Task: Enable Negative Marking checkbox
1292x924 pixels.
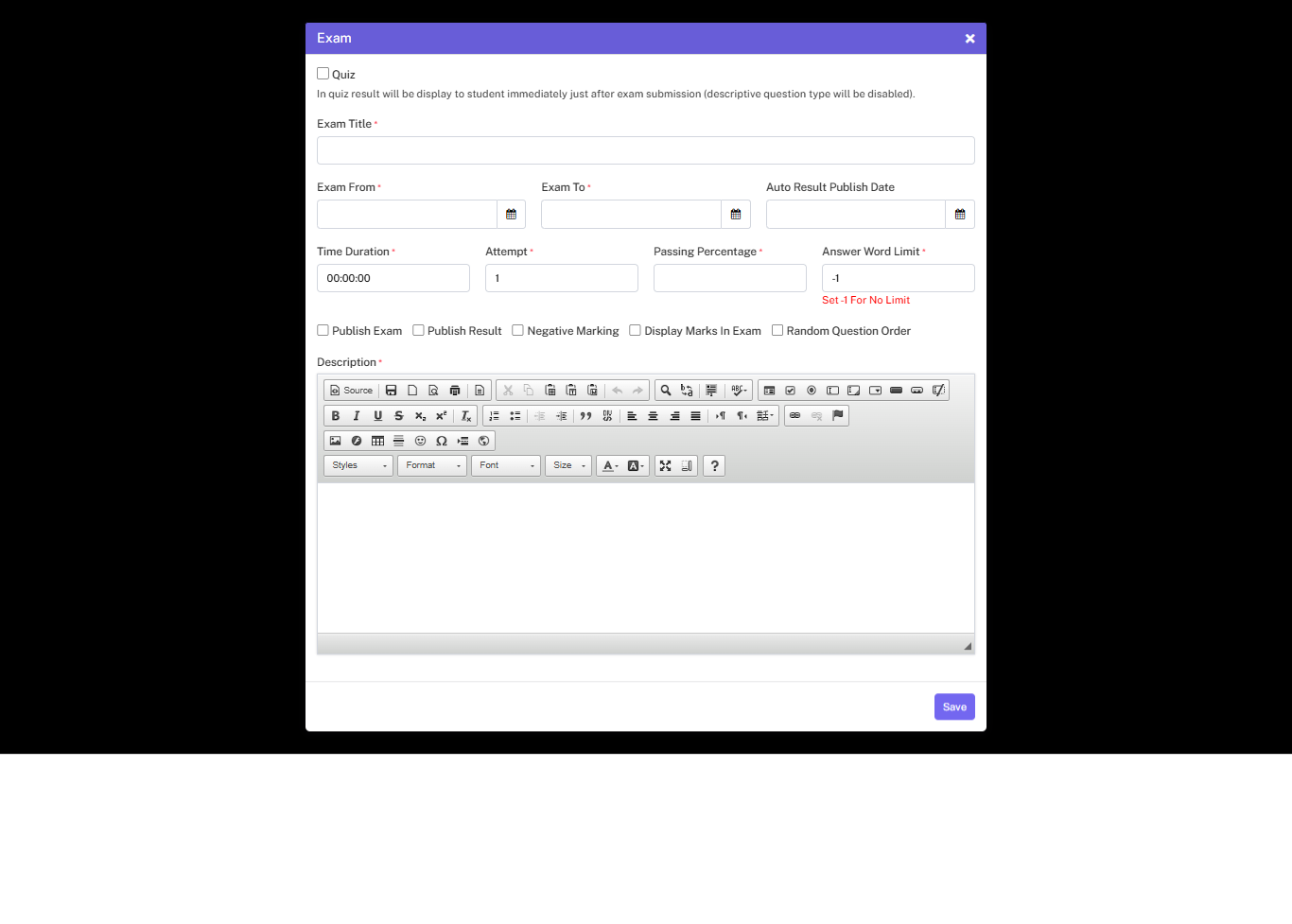Action: pyautogui.click(x=518, y=330)
